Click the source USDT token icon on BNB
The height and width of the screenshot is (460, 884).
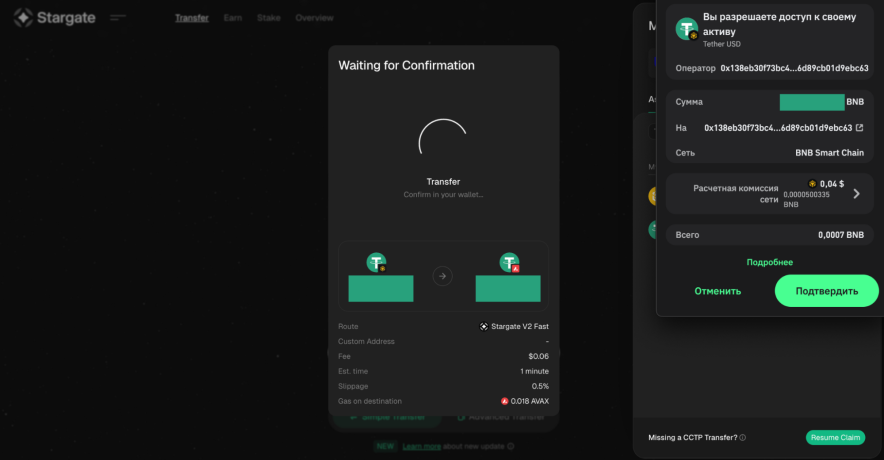[x=377, y=263]
